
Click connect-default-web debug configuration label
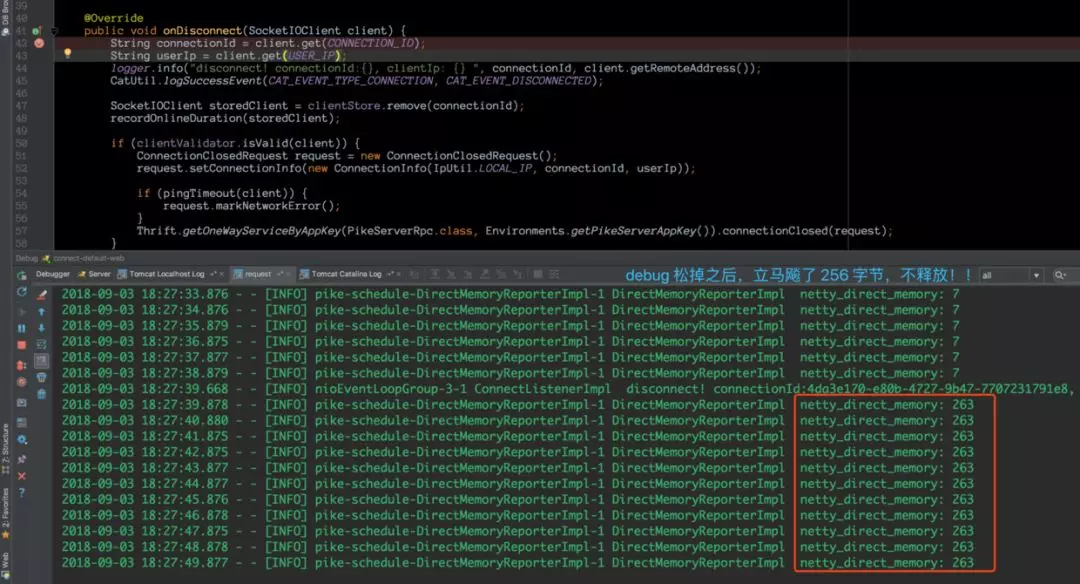click(x=89, y=258)
